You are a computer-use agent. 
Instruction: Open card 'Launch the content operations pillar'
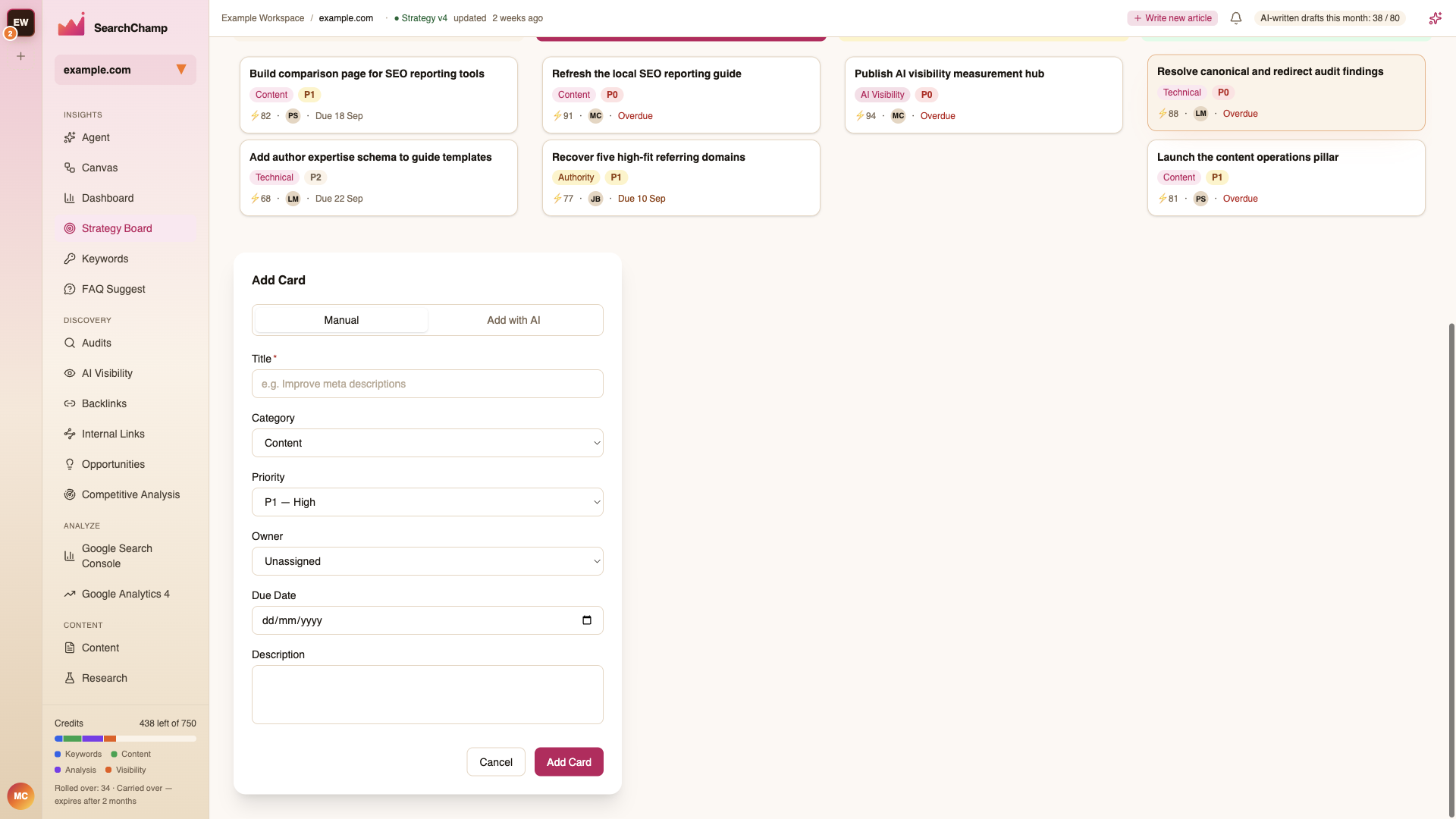pyautogui.click(x=1286, y=177)
